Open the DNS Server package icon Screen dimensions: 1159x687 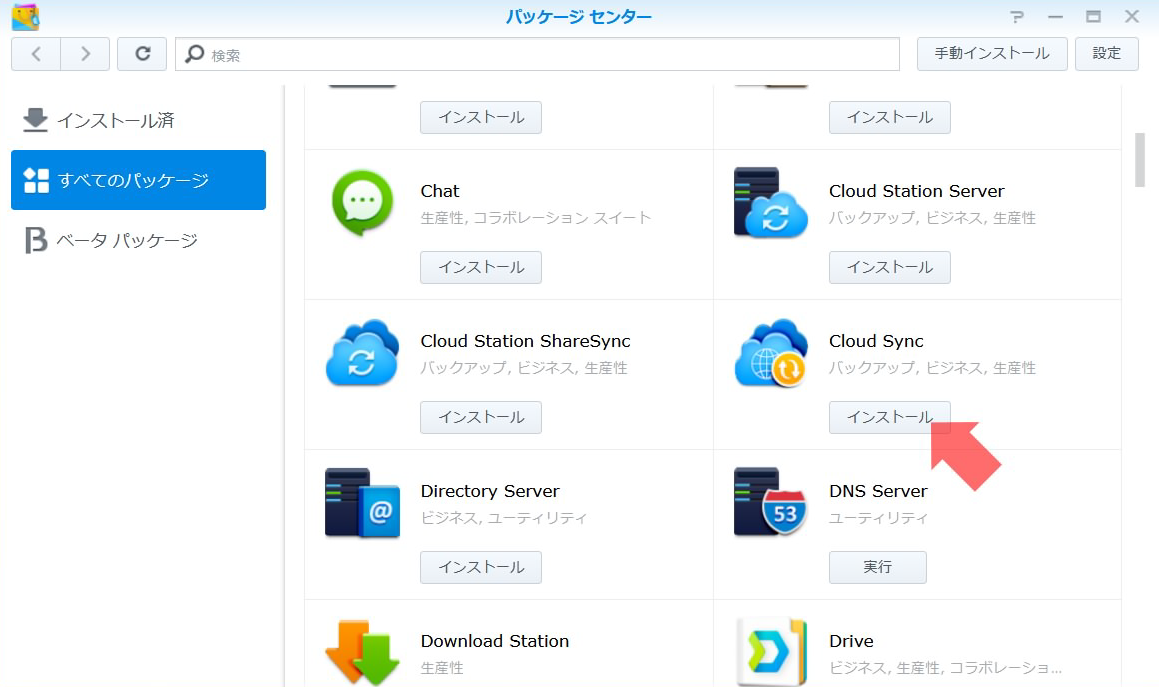[x=770, y=503]
